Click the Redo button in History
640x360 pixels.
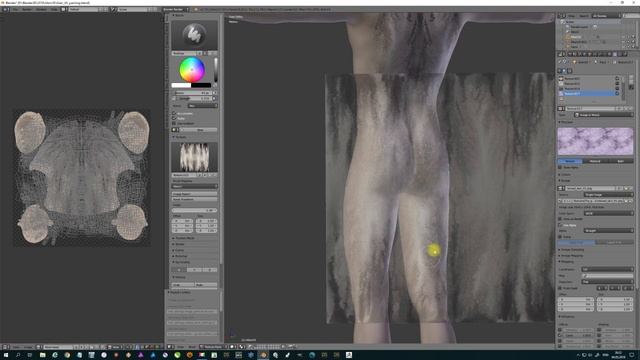pos(206,284)
